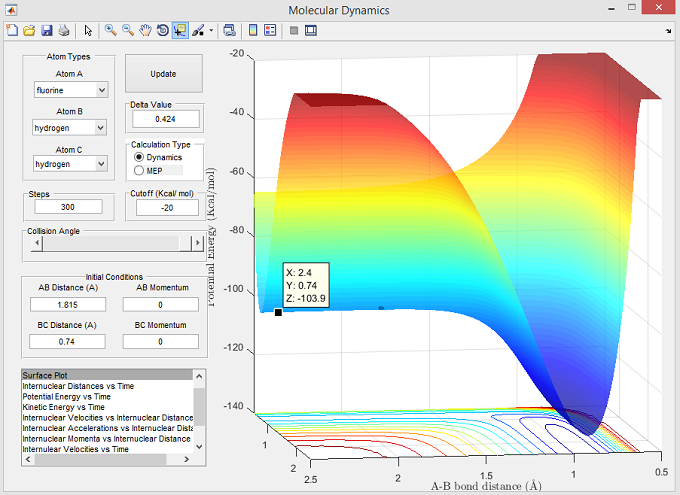
Task: Maximize the Molecular Dynamics window
Action: pos(632,8)
